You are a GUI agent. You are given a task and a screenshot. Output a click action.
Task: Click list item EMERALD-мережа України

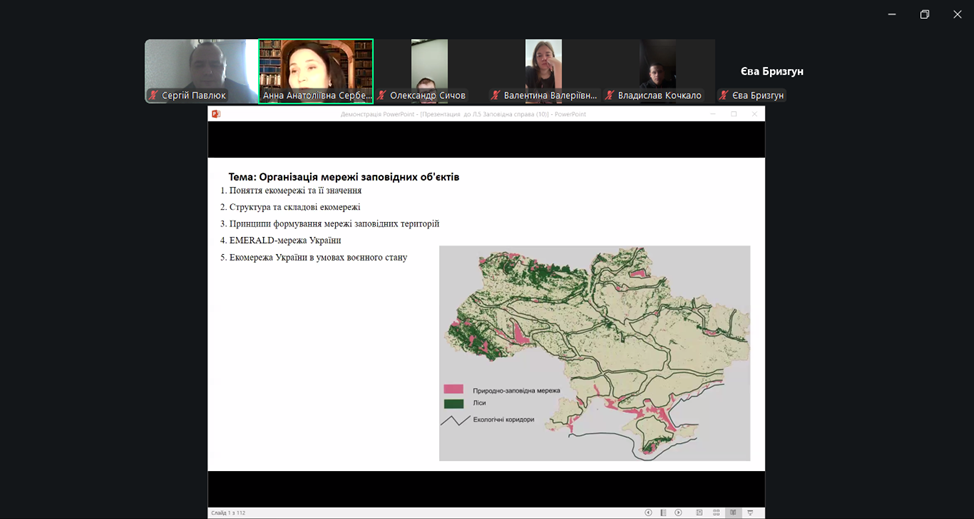[x=285, y=240]
